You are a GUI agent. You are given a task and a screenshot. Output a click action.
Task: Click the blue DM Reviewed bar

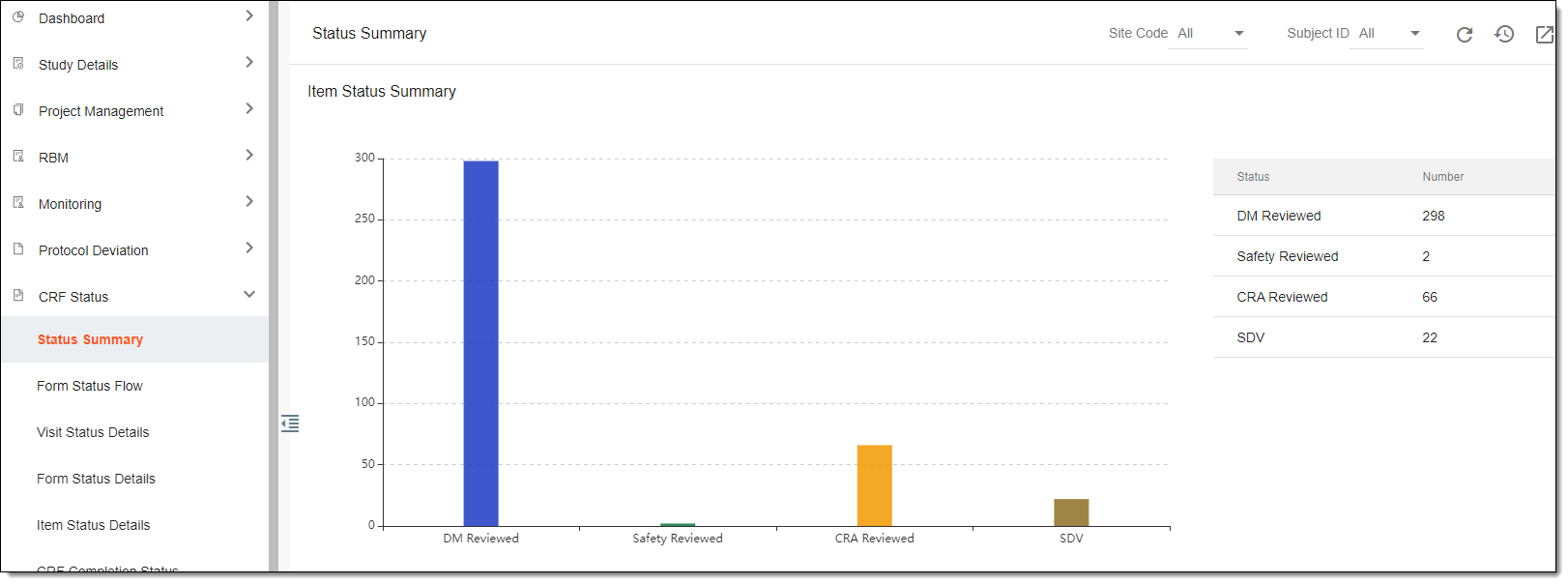pyautogui.click(x=480, y=343)
